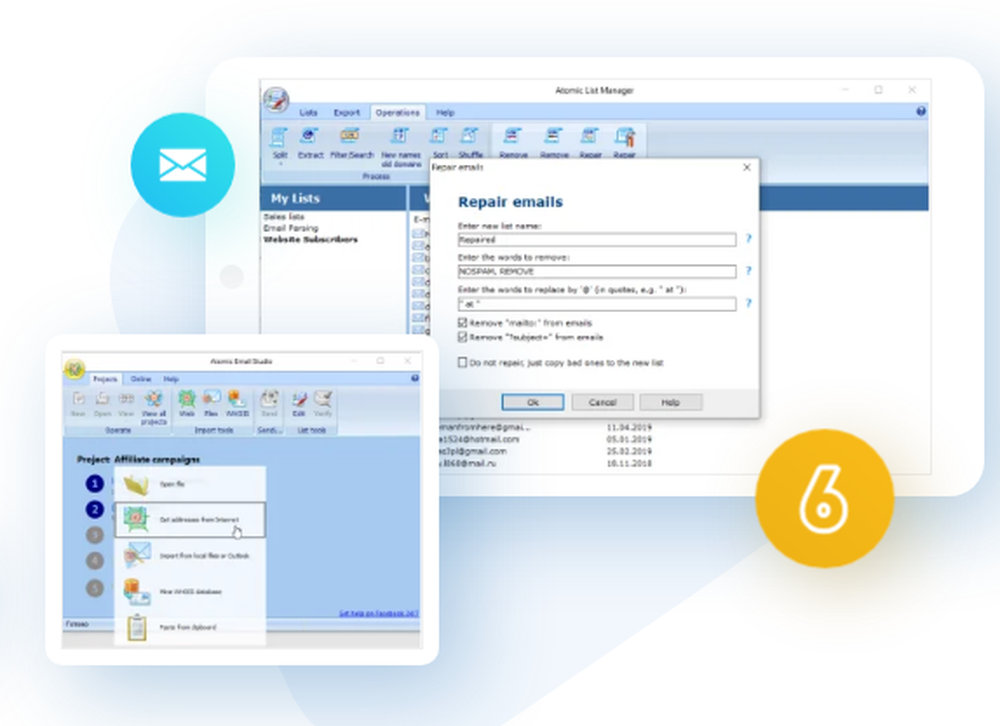Choose the WHOIS database menu entry
Screen dimensions: 1000x726
[190, 591]
